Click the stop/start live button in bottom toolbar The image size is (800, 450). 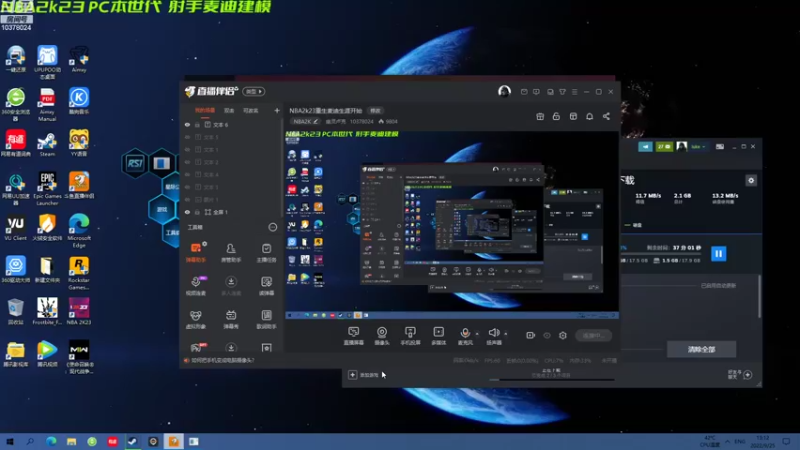coord(593,335)
